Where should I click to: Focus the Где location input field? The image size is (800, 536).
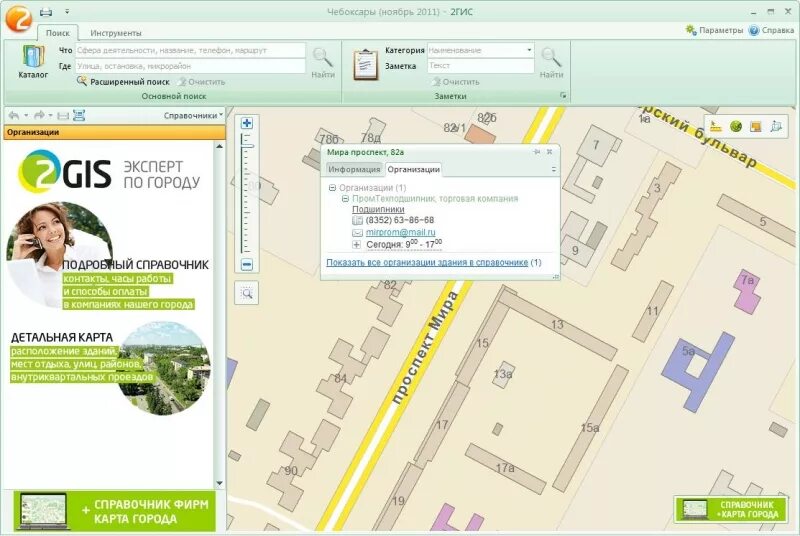[x=190, y=66]
